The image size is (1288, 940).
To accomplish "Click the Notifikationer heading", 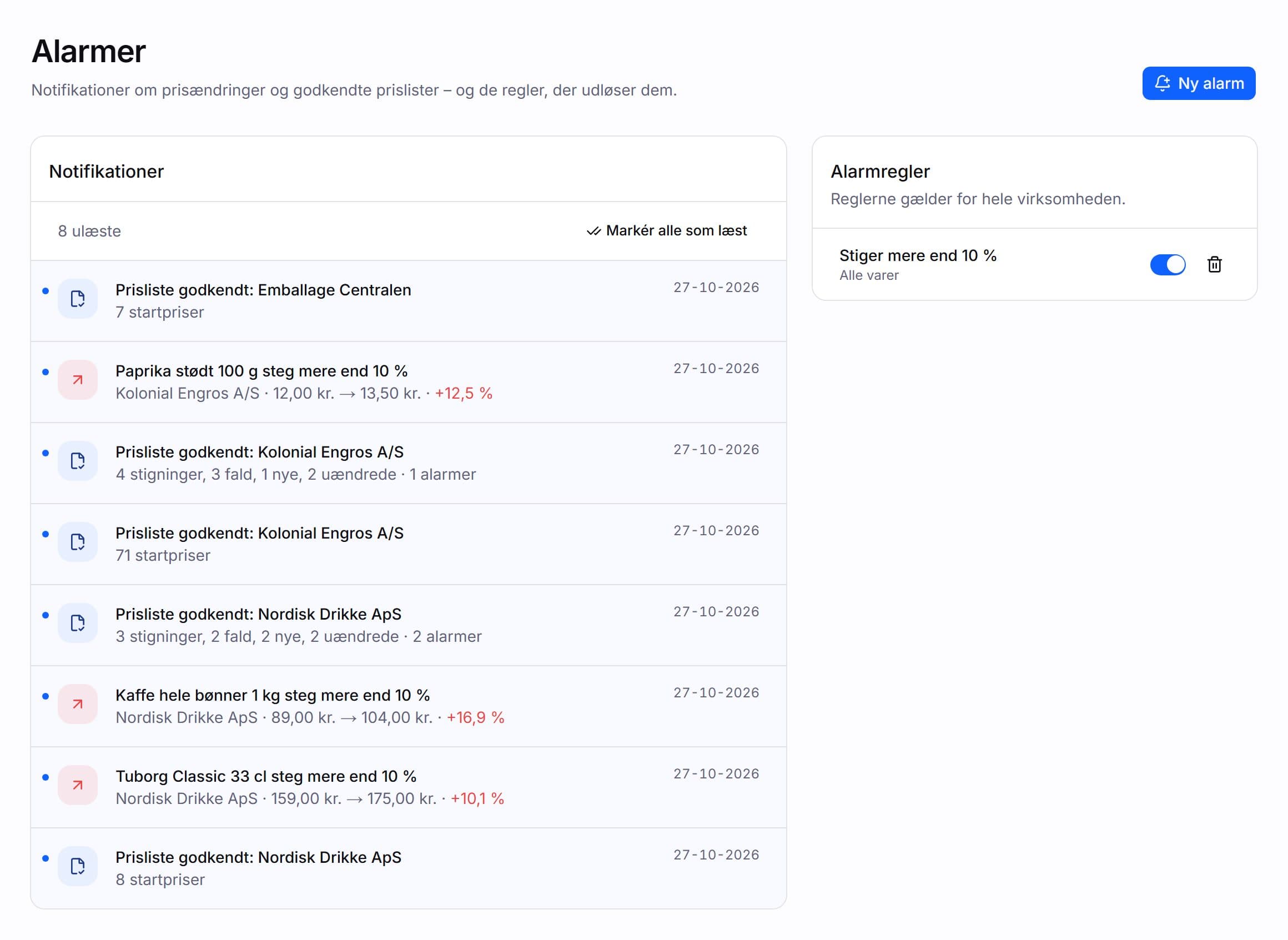I will coord(107,171).
